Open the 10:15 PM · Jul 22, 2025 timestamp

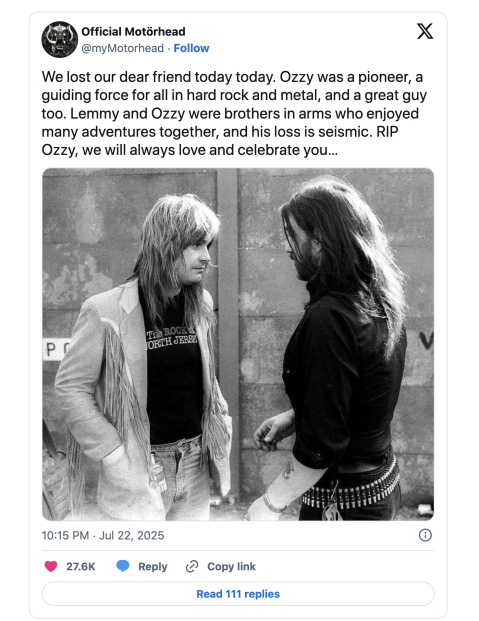pyautogui.click(x=103, y=535)
